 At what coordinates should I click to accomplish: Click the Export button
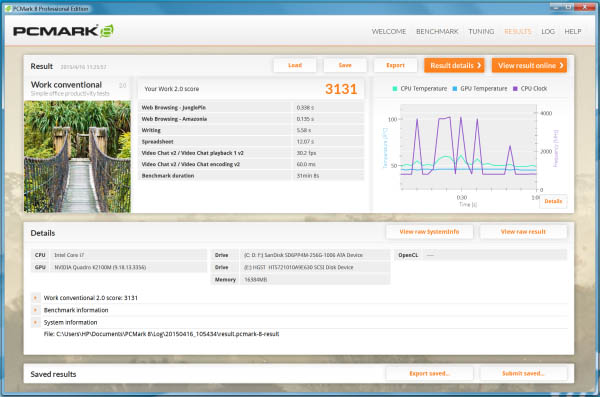coord(395,65)
